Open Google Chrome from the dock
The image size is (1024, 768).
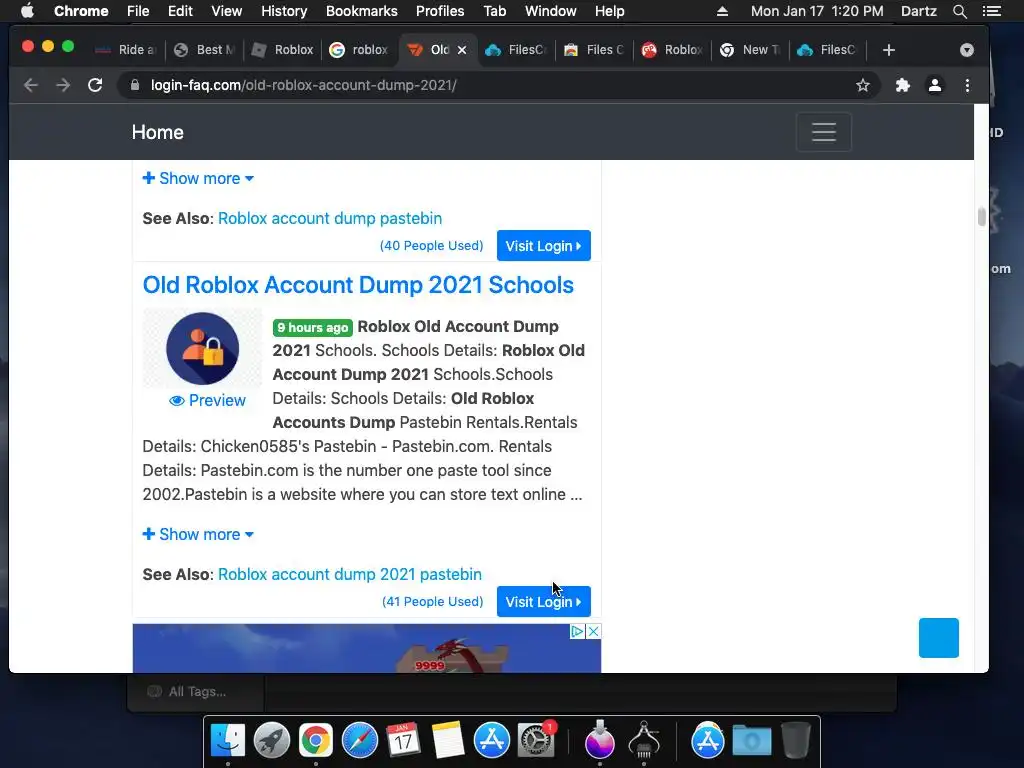click(x=315, y=741)
